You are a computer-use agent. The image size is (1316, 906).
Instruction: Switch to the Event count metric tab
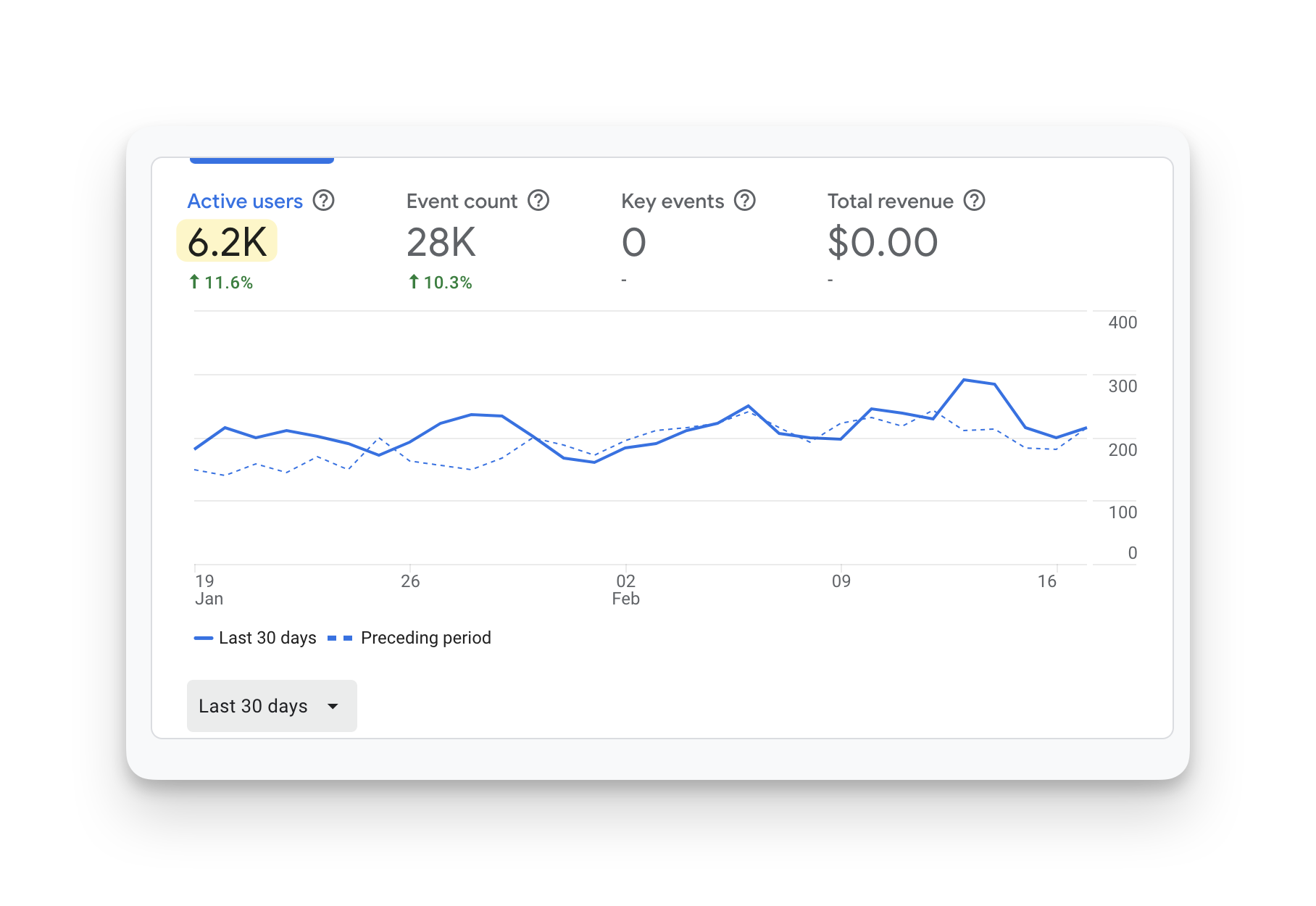point(462,201)
